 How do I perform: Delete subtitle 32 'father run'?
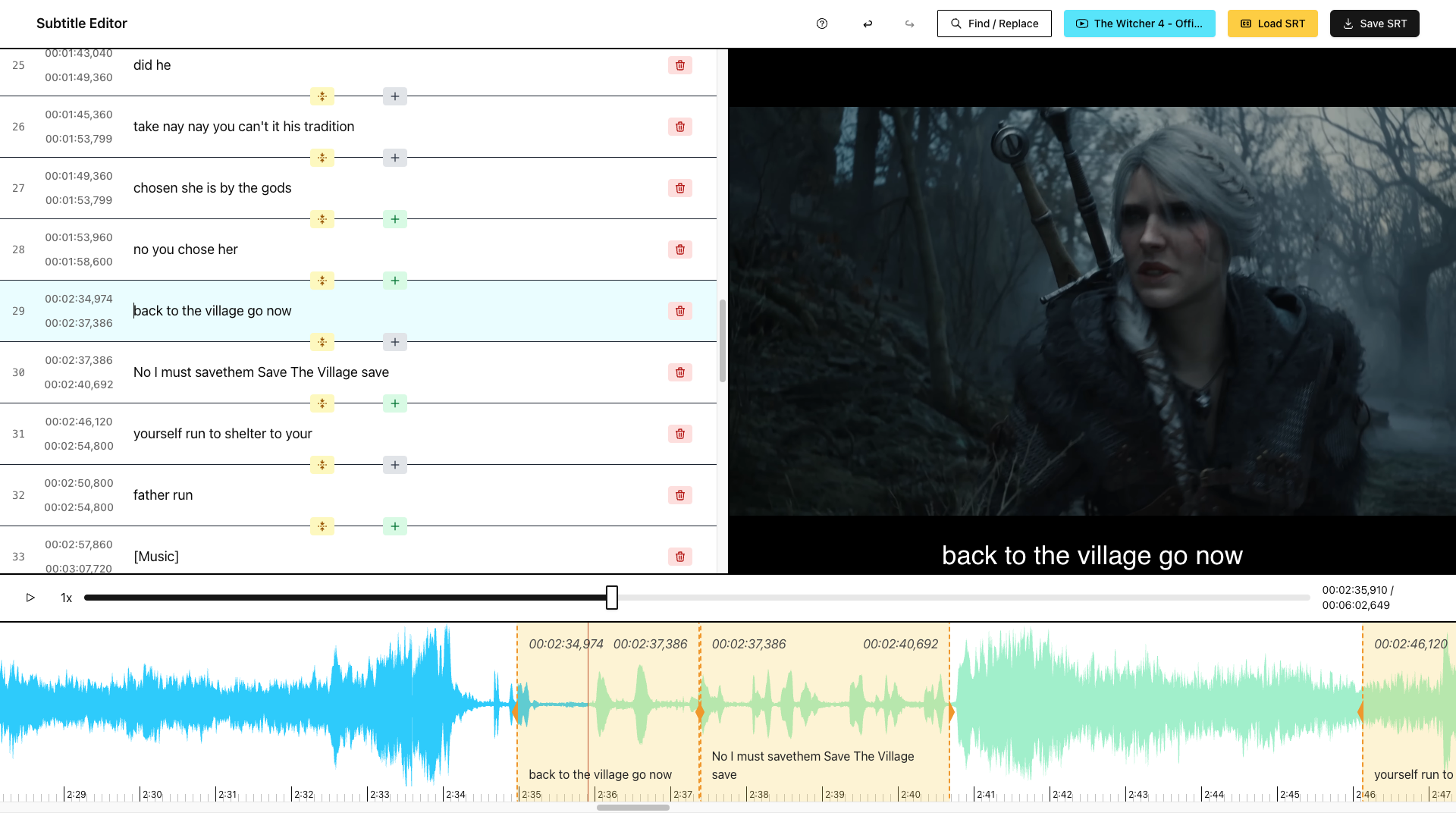tap(680, 495)
